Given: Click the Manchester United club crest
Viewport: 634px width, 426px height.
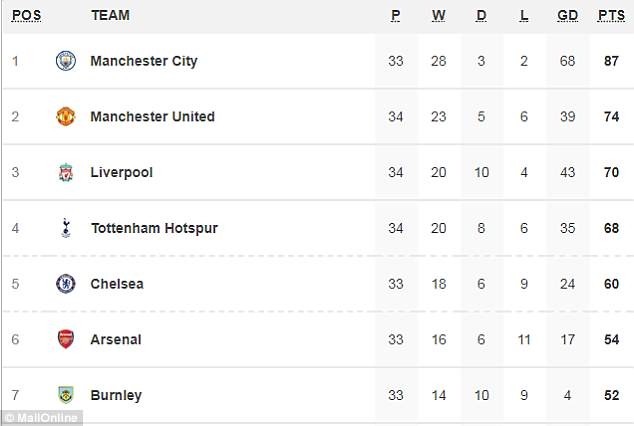Looking at the screenshot, I should 65,117.
